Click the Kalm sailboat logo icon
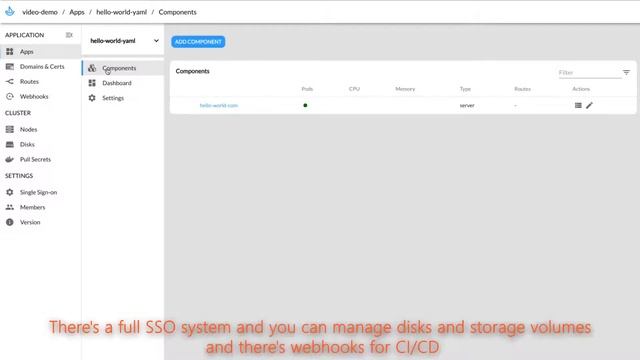640x360 pixels. pyautogui.click(x=10, y=11)
